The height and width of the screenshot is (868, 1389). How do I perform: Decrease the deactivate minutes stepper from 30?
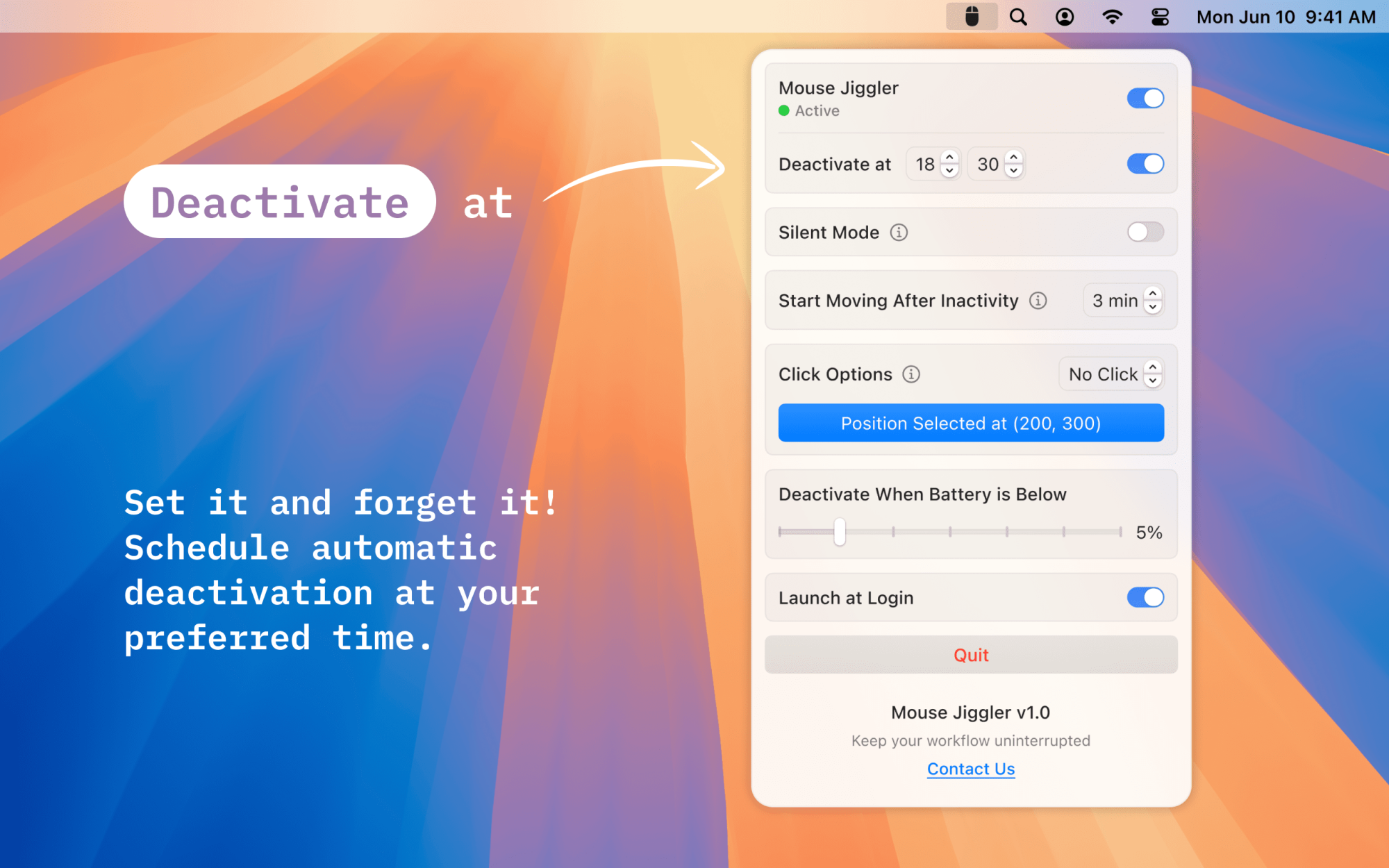point(1014,171)
